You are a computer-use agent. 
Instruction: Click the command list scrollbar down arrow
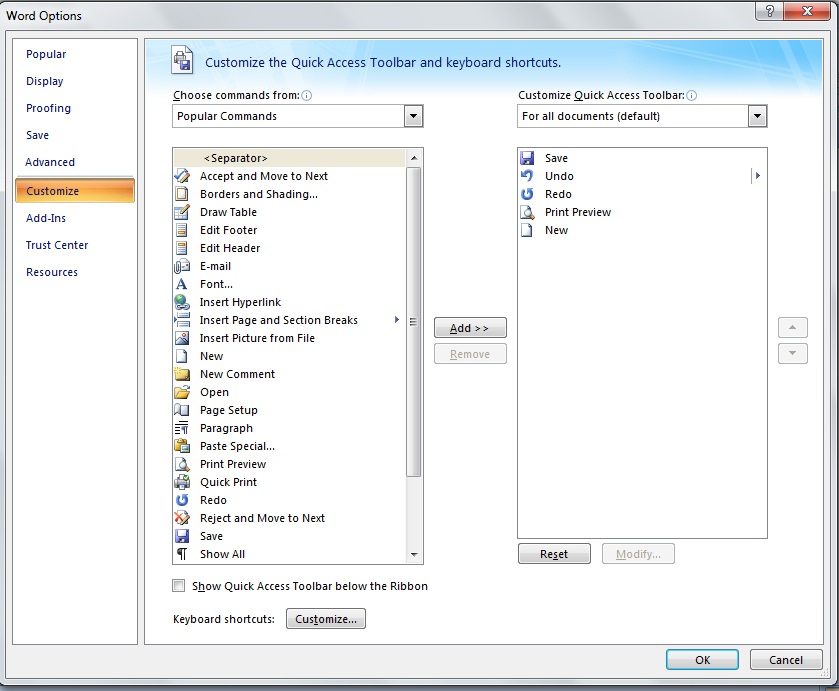point(414,555)
